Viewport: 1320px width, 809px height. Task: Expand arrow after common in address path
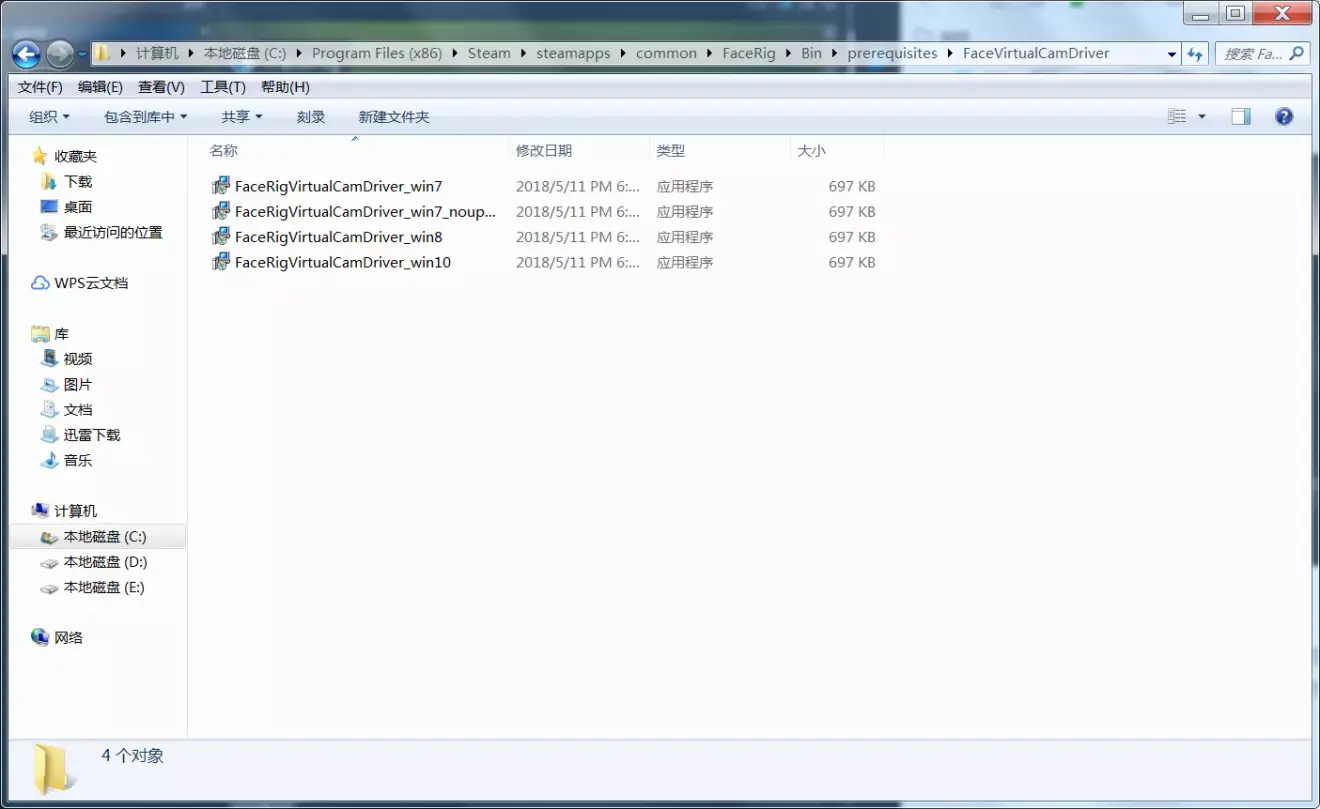[x=709, y=54]
